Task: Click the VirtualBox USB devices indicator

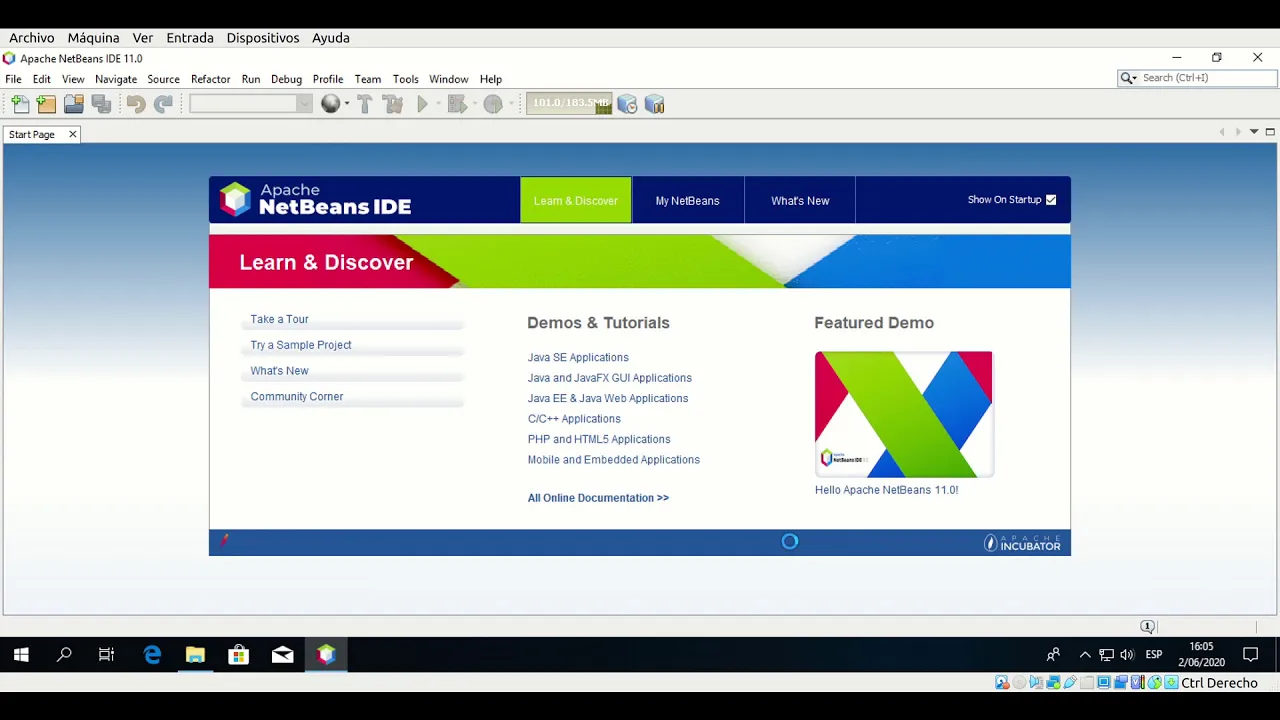Action: [1070, 683]
